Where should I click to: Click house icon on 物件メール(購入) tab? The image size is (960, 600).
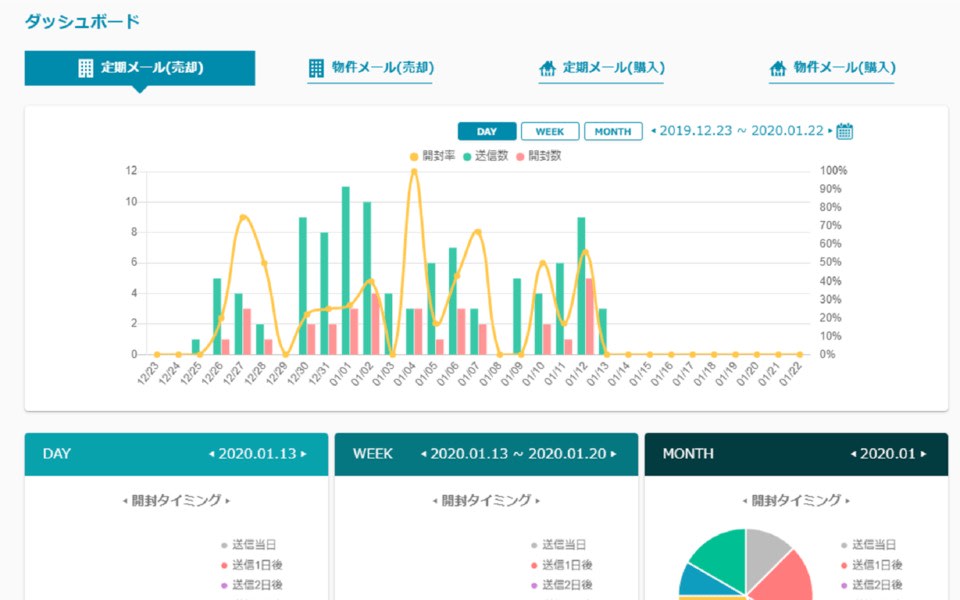(778, 68)
